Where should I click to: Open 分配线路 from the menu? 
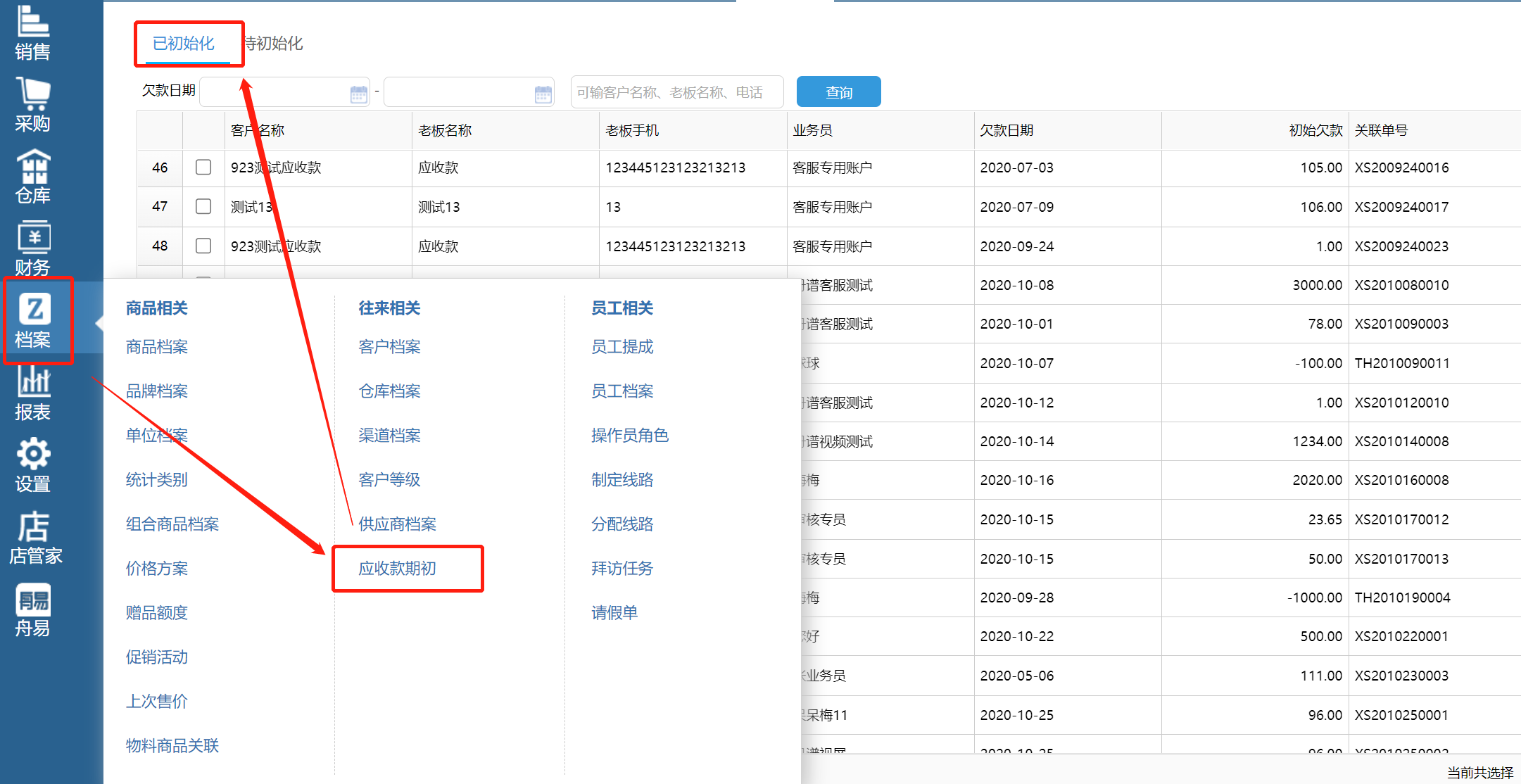click(x=622, y=524)
